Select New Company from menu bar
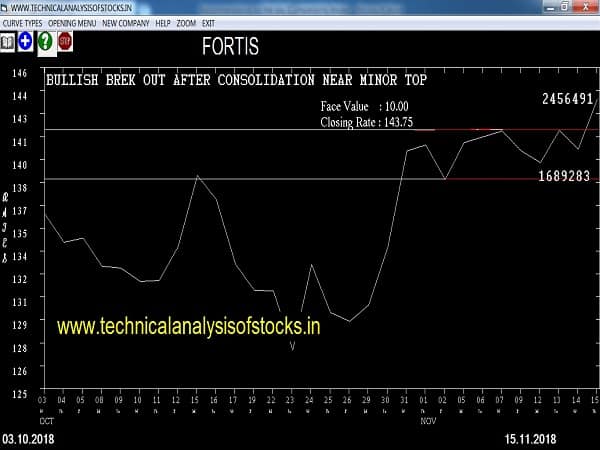The height and width of the screenshot is (450, 600). pos(125,21)
